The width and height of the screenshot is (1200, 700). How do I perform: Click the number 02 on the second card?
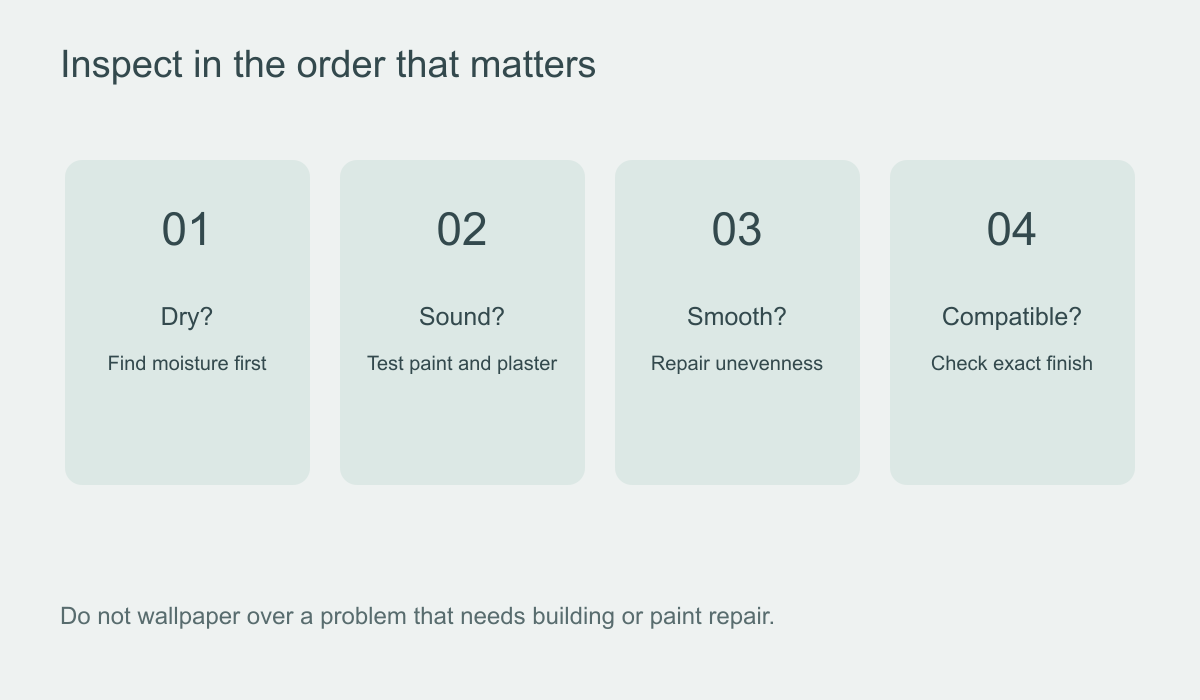[462, 229]
